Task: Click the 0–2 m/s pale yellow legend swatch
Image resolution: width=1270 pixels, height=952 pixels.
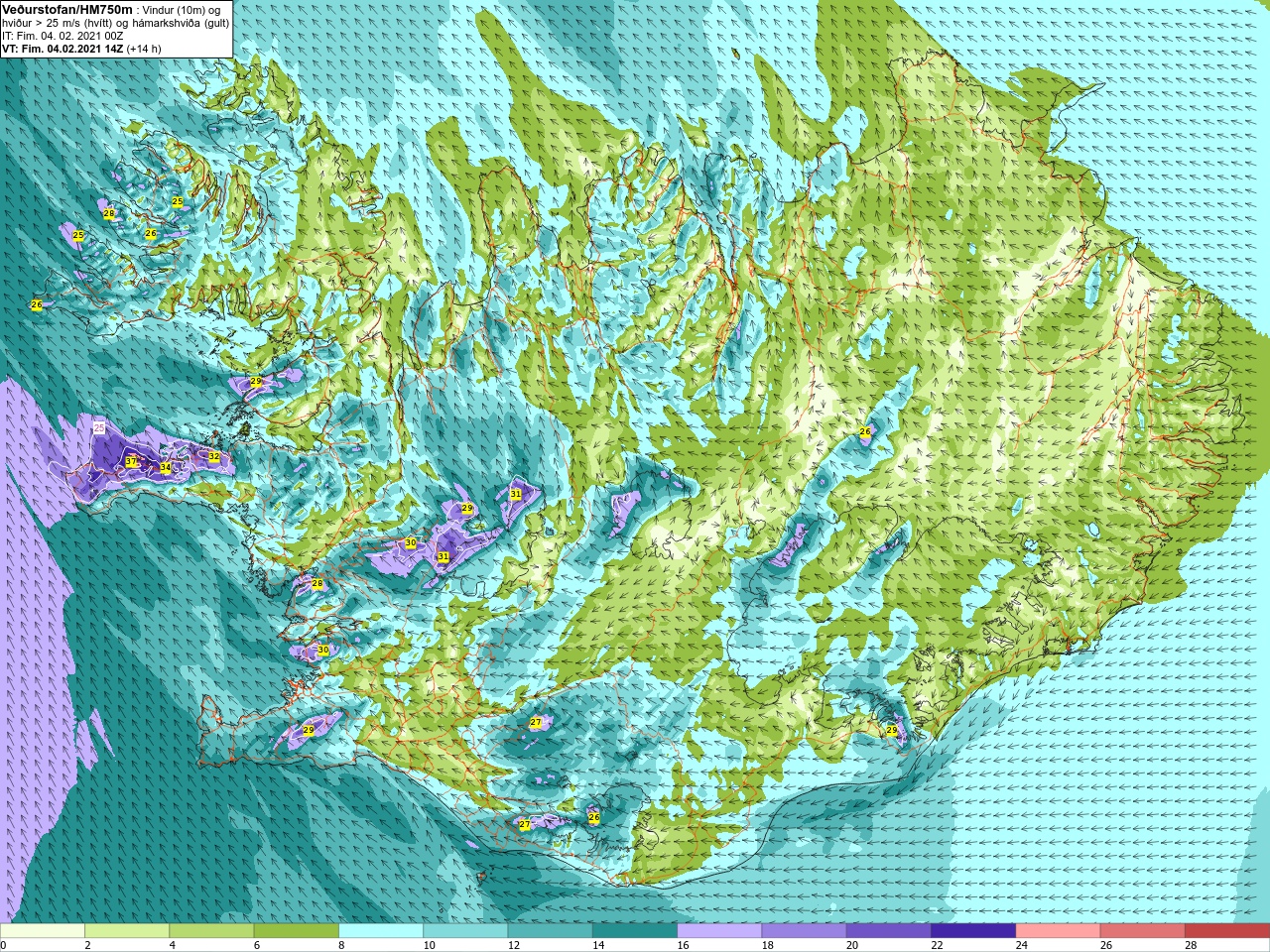Action: (43, 931)
